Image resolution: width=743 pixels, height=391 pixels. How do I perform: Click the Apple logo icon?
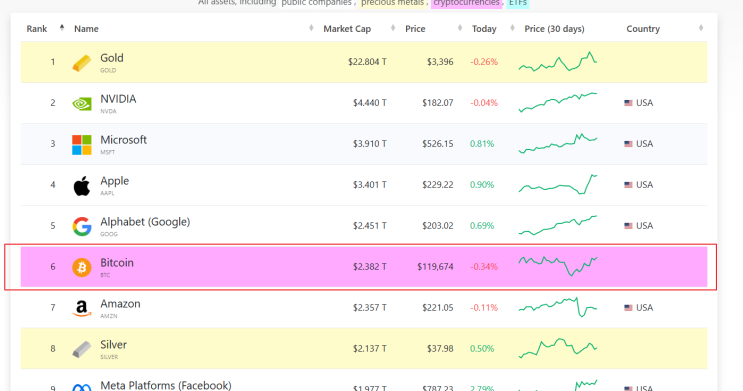pos(82,186)
